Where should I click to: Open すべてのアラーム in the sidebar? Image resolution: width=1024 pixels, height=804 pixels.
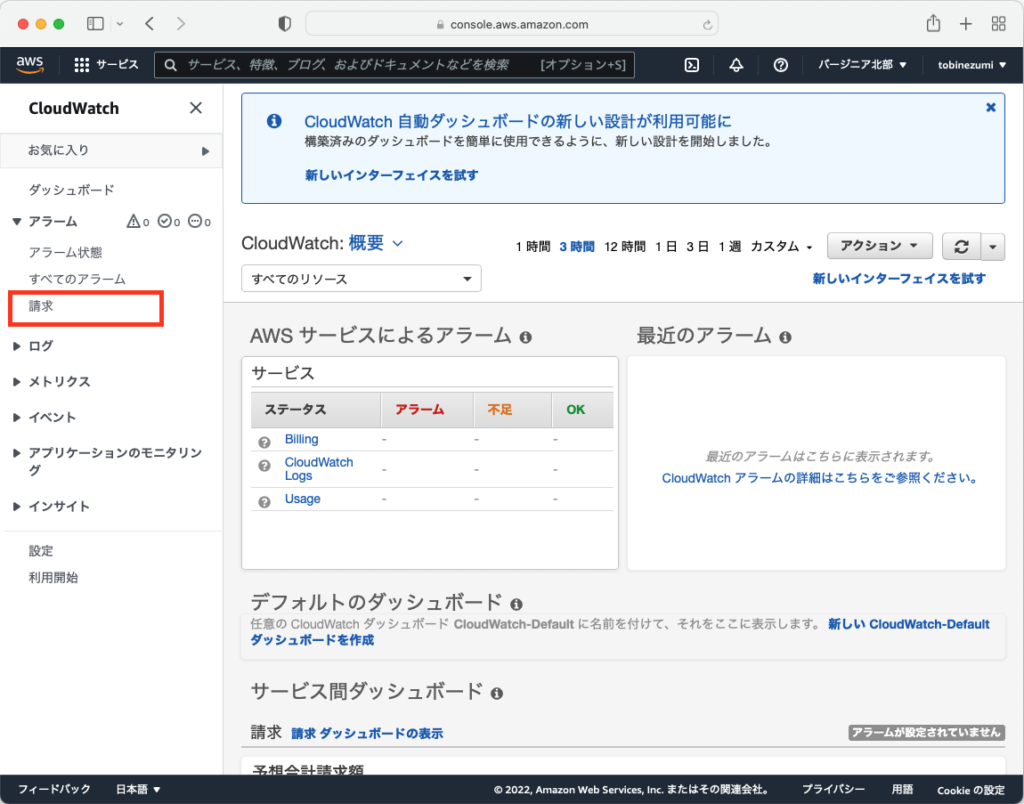[x=77, y=280]
